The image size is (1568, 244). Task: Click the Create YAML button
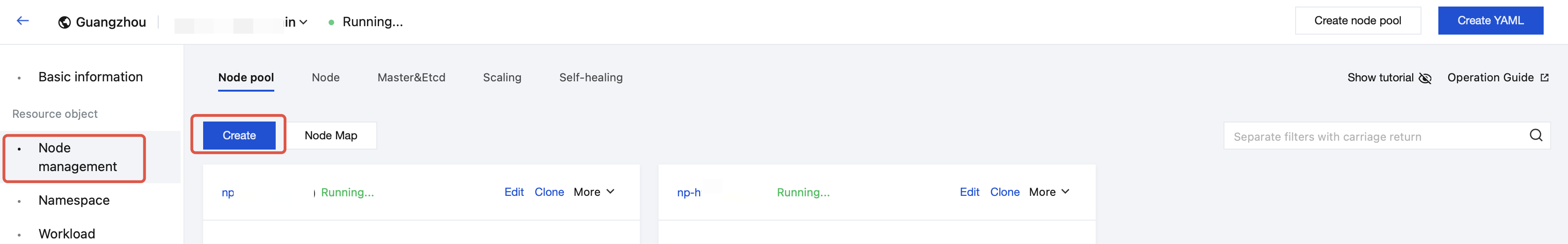click(1489, 21)
